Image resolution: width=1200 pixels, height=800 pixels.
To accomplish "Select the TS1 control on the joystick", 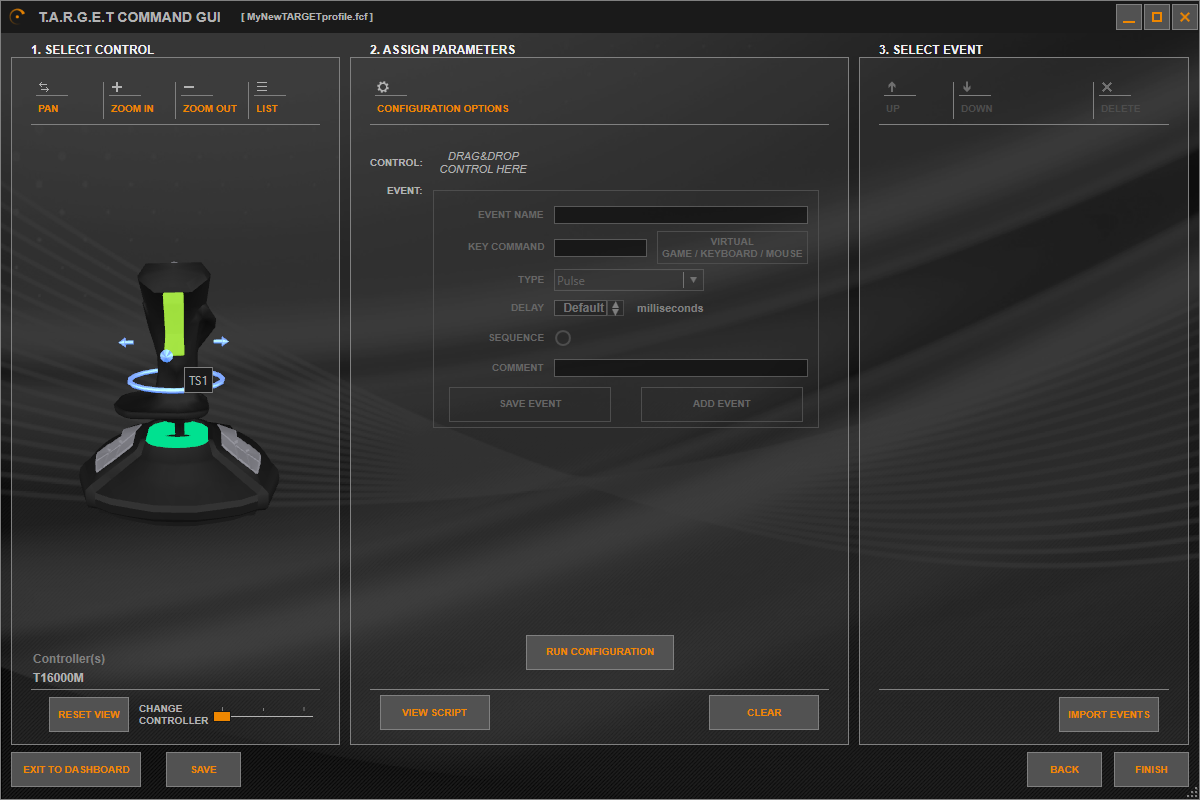I will tap(198, 380).
